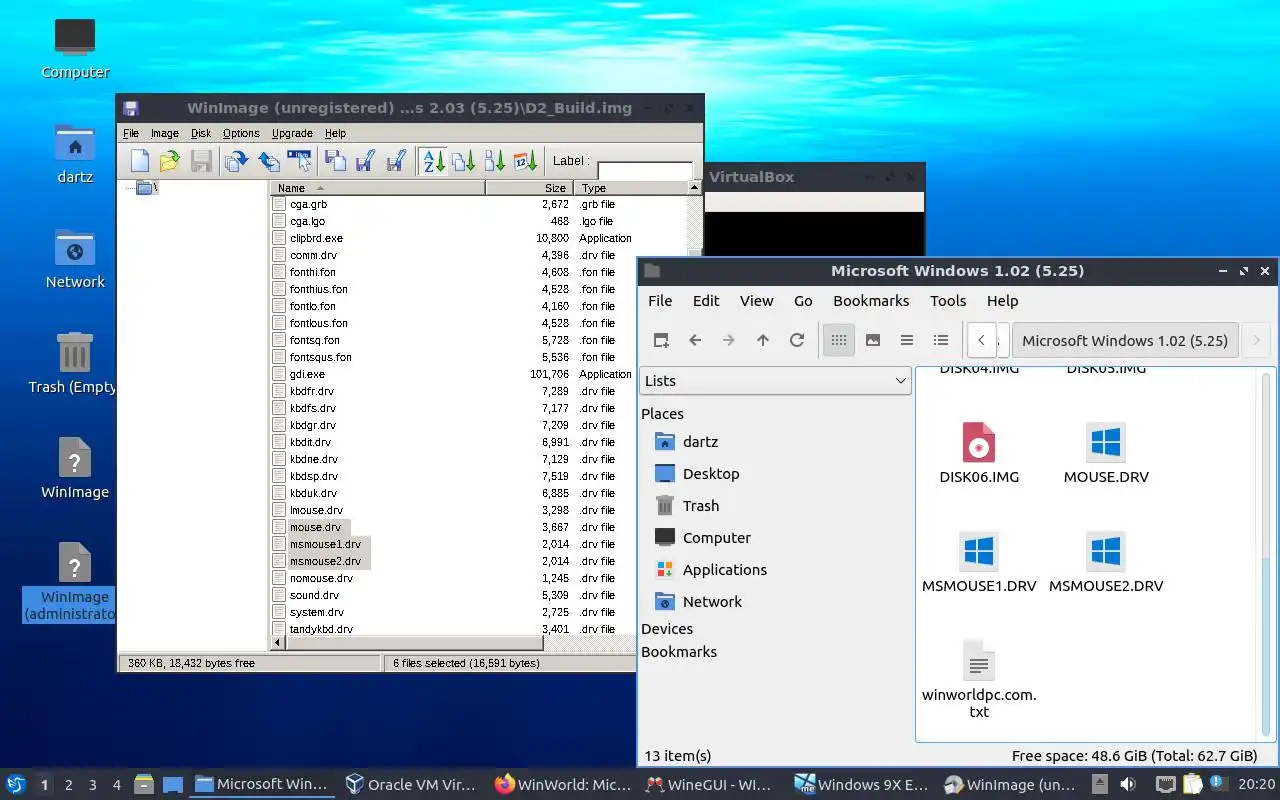Click path bar left scroll chevron

[982, 340]
